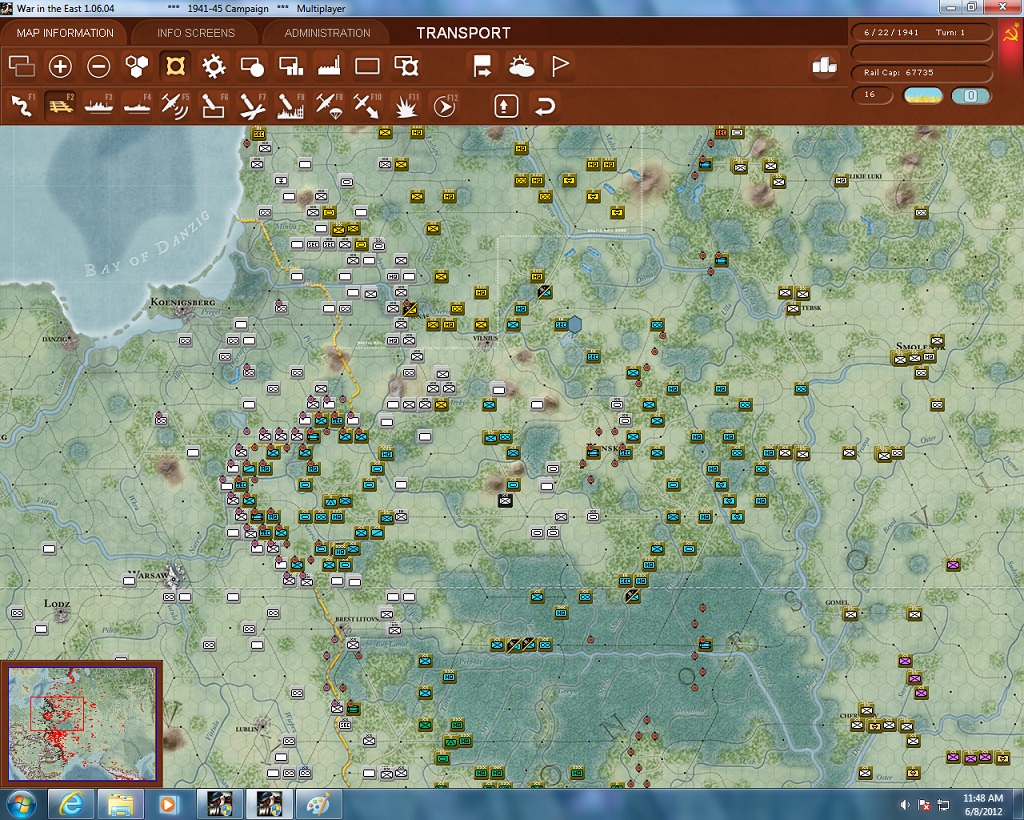Click the overview minimap
This screenshot has height=820, width=1024.
82,723
